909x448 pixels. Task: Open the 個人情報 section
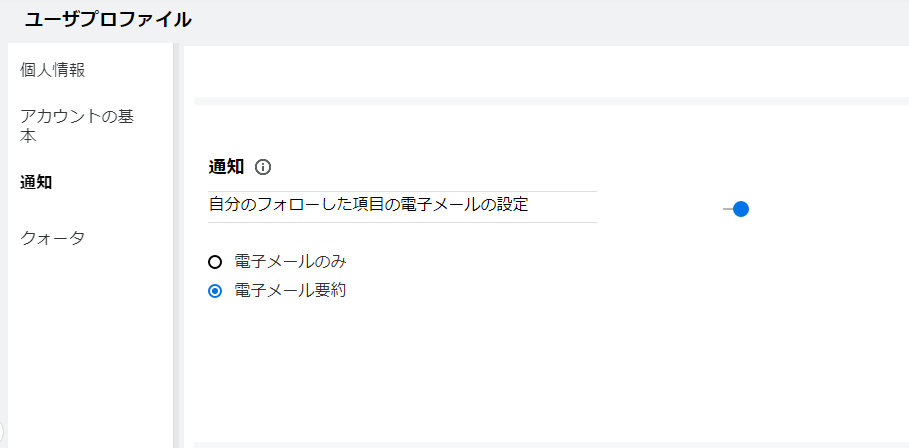(52, 70)
